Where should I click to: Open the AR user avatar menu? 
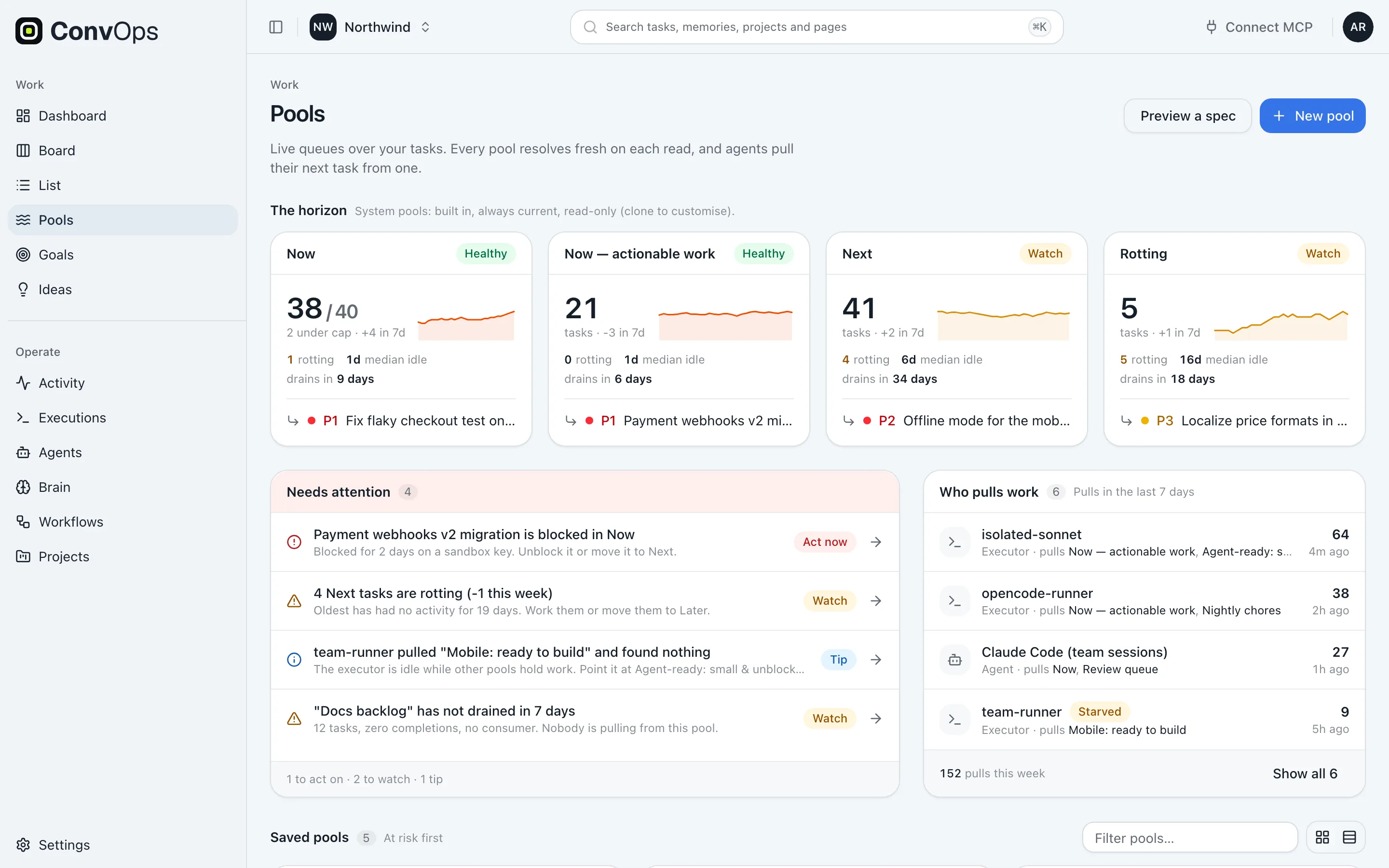coord(1358,27)
